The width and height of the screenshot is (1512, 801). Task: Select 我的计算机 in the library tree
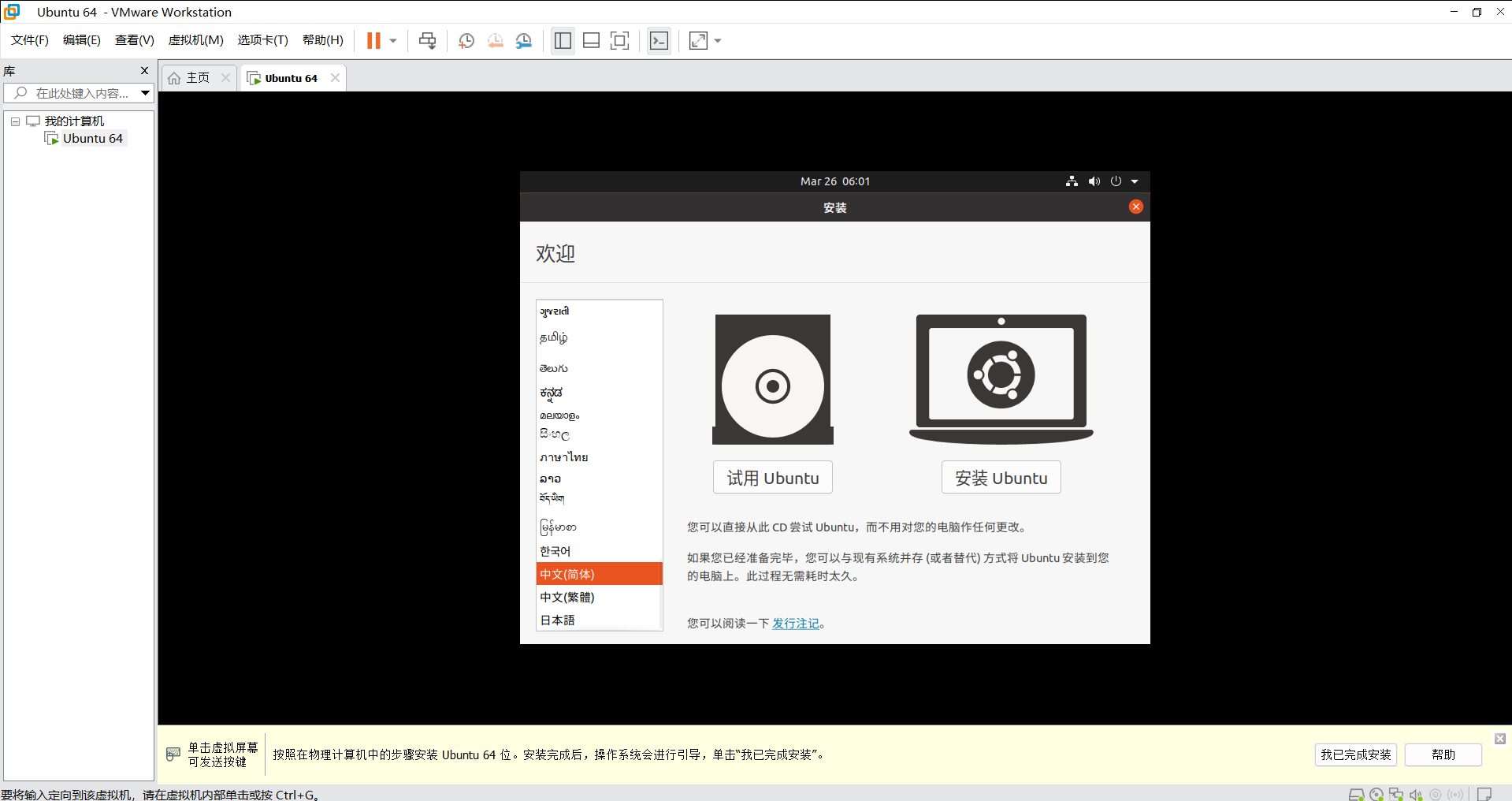pos(74,121)
